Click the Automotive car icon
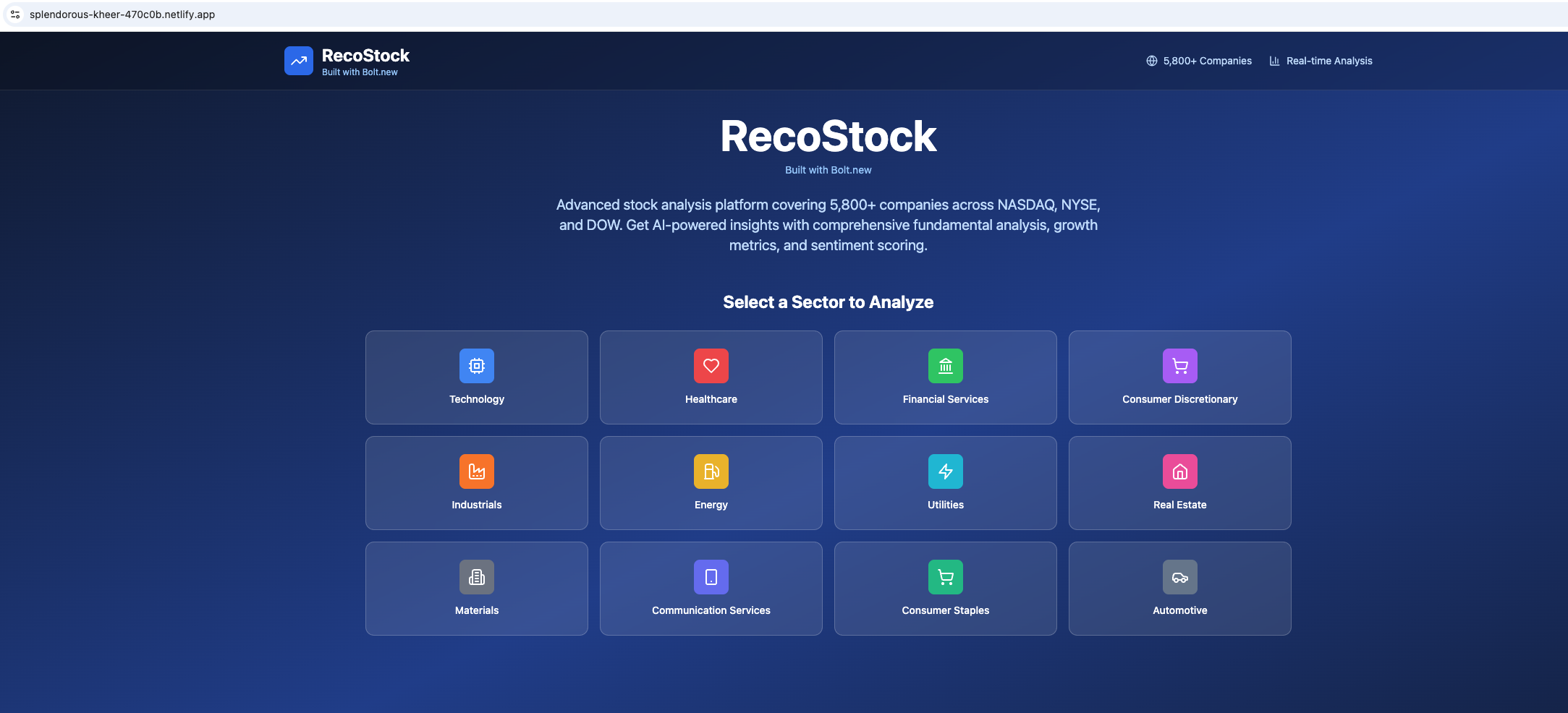1568x713 pixels. tap(1180, 577)
